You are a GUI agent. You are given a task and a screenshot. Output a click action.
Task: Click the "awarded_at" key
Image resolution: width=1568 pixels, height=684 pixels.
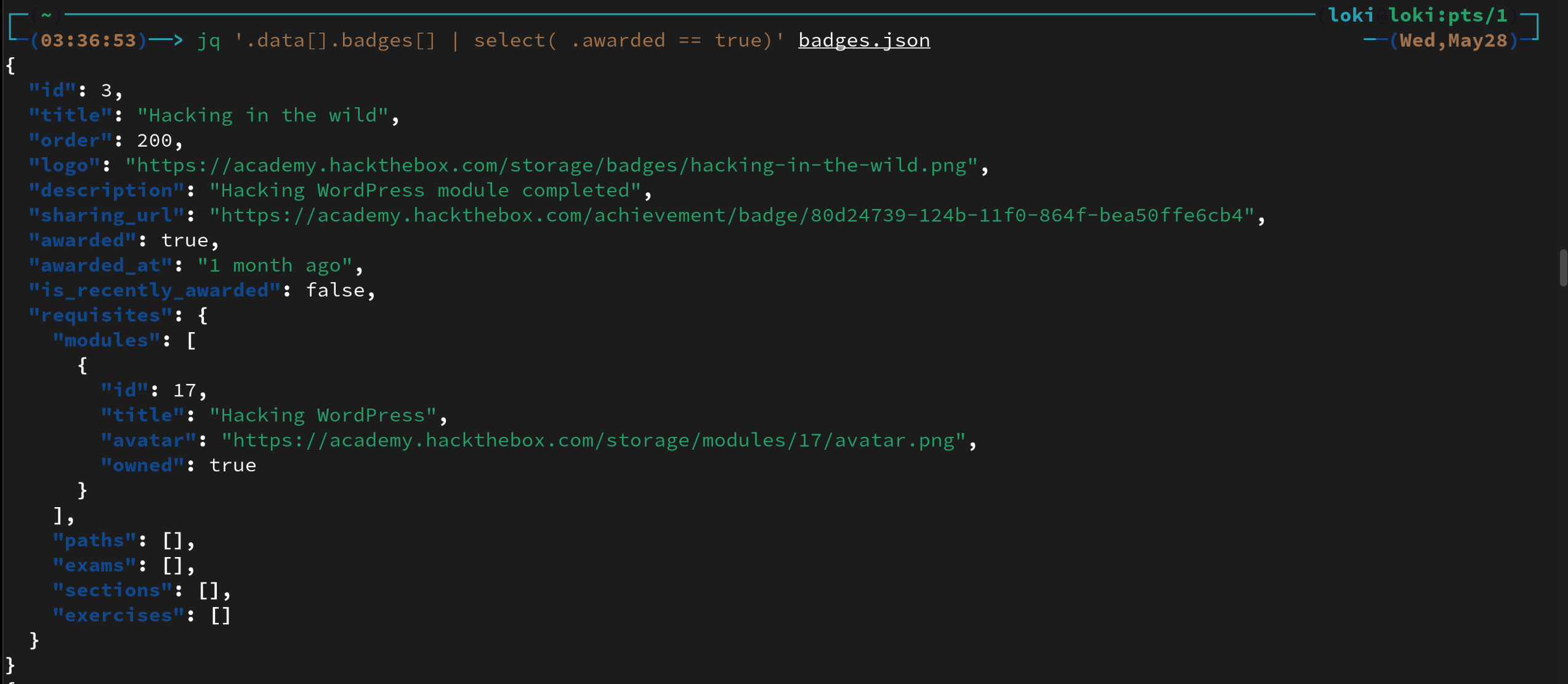coord(100,266)
